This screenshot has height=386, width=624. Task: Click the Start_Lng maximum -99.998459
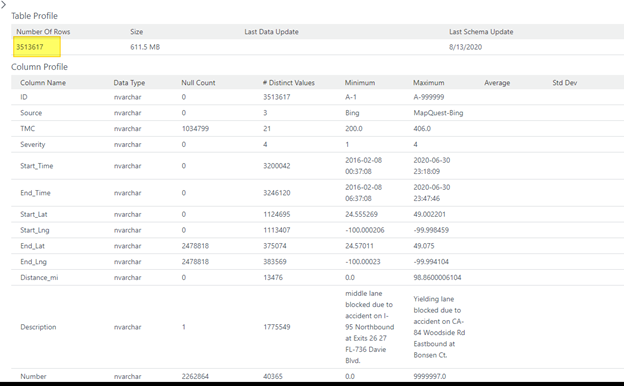431,230
